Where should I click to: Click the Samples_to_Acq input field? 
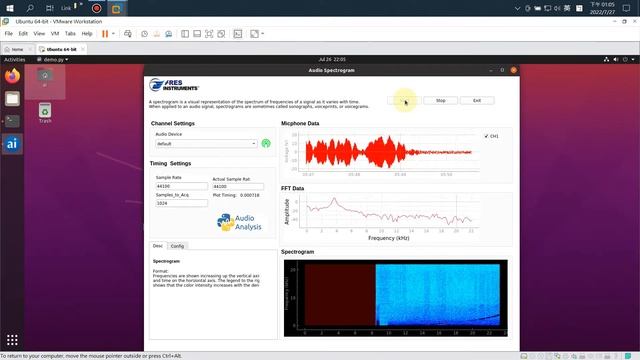click(181, 203)
